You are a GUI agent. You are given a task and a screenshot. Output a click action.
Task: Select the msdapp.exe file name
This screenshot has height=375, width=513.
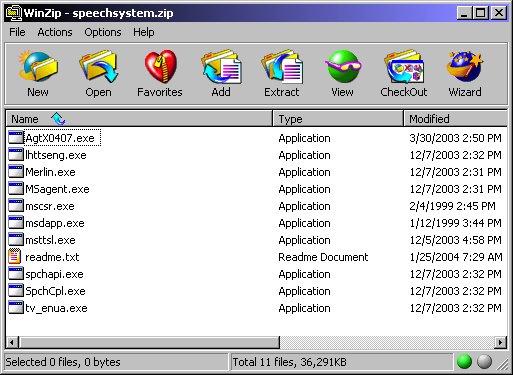55,223
